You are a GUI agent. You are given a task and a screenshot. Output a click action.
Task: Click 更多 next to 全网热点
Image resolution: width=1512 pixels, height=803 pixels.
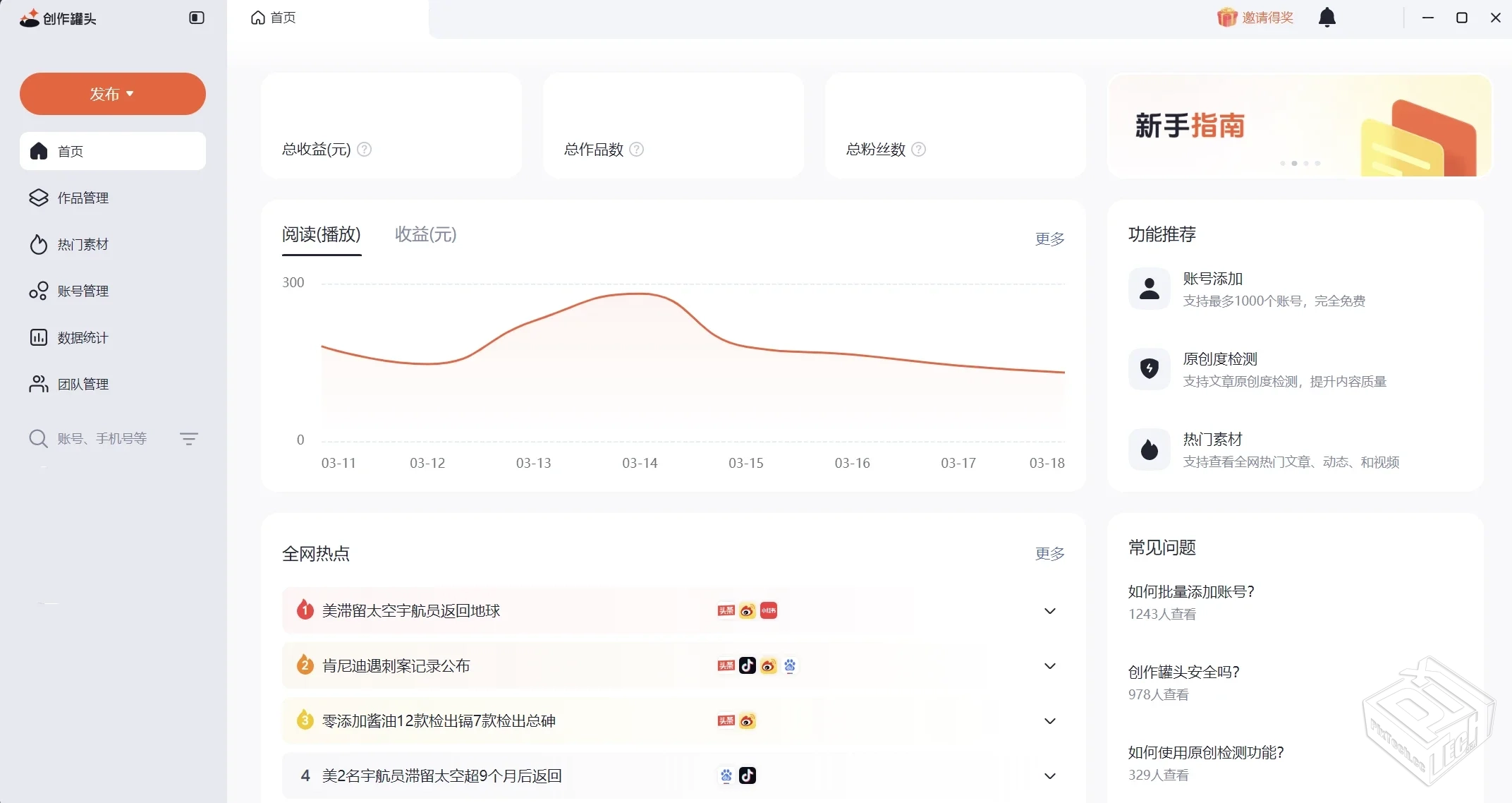click(x=1049, y=553)
